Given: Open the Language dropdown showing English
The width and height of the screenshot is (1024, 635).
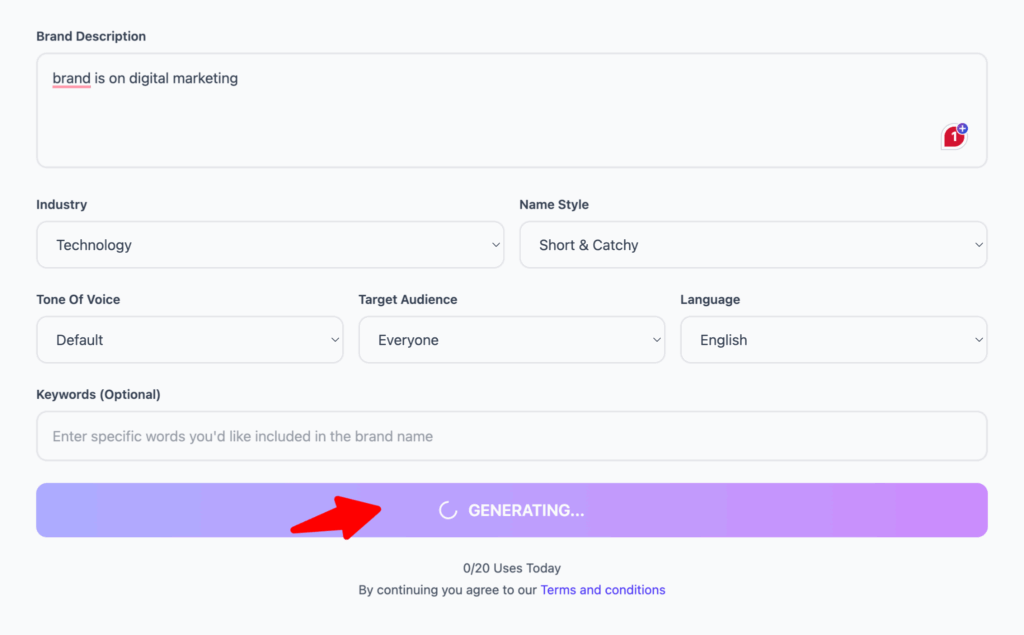Looking at the screenshot, I should click(x=832, y=340).
